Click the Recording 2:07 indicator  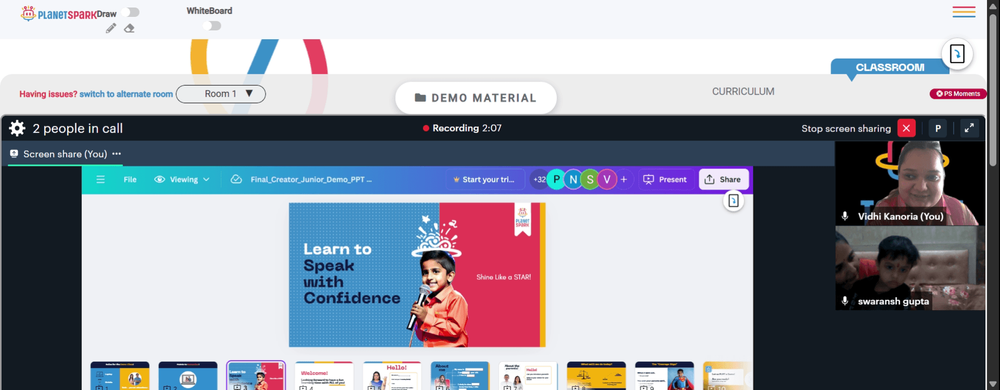click(462, 128)
